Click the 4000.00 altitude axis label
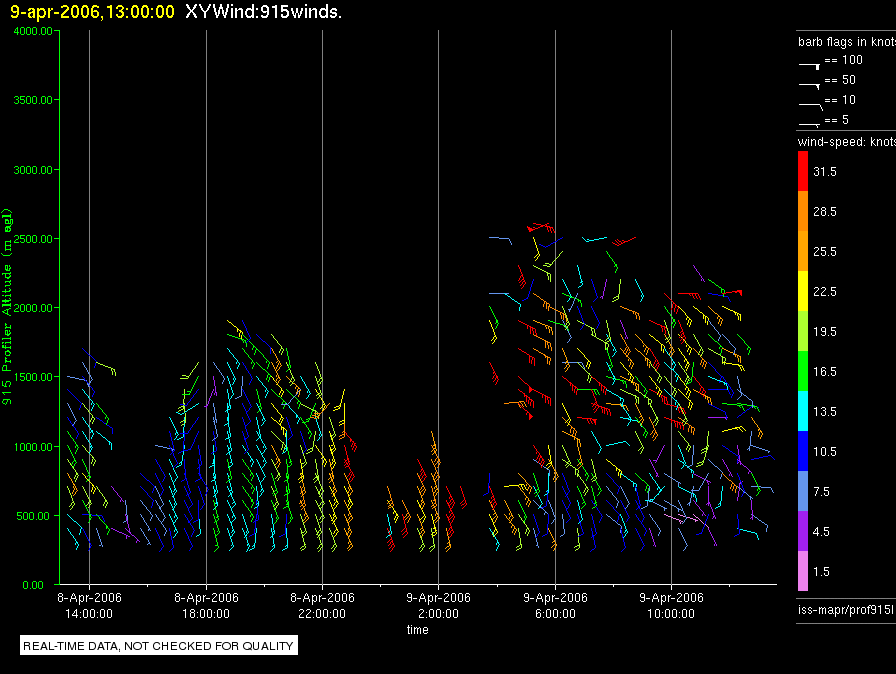 click(x=33, y=31)
